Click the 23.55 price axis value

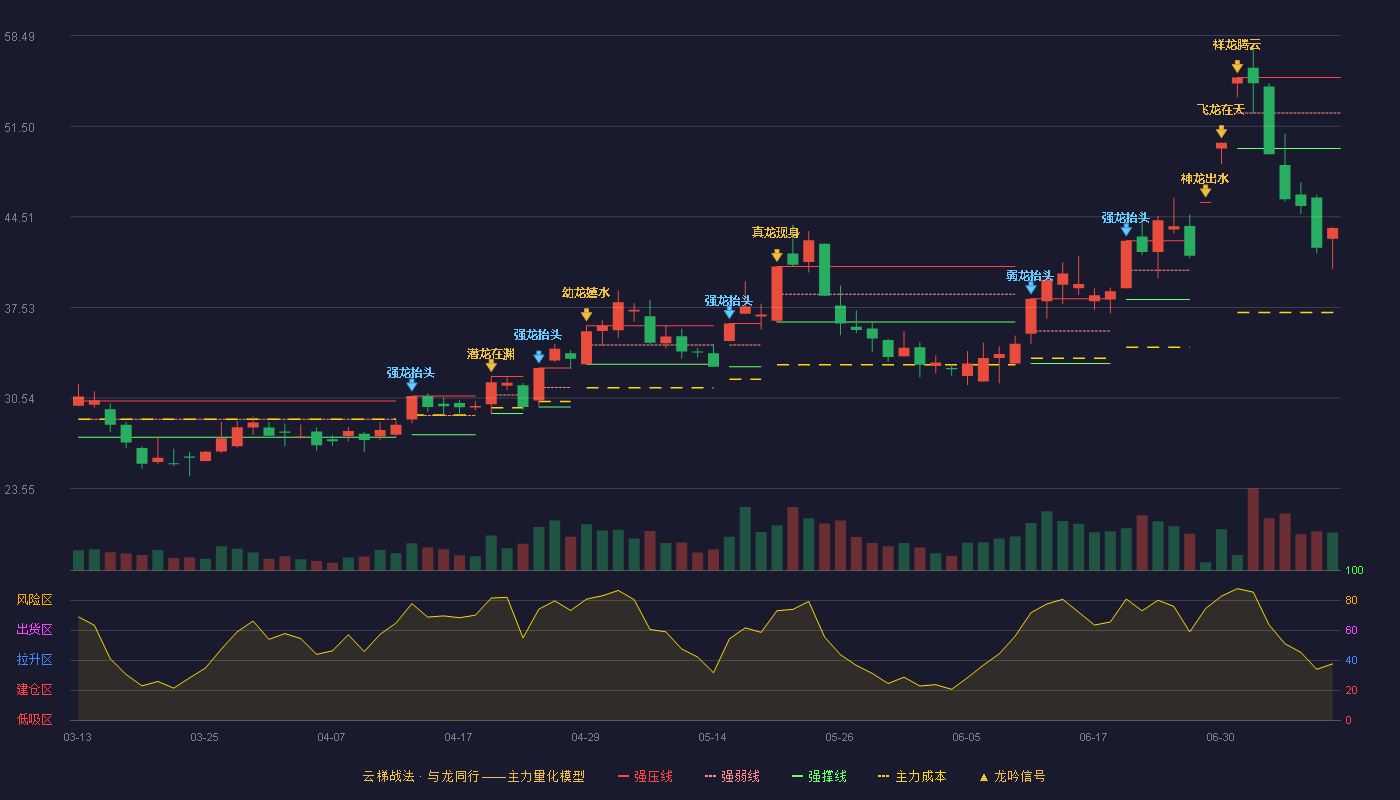20,489
